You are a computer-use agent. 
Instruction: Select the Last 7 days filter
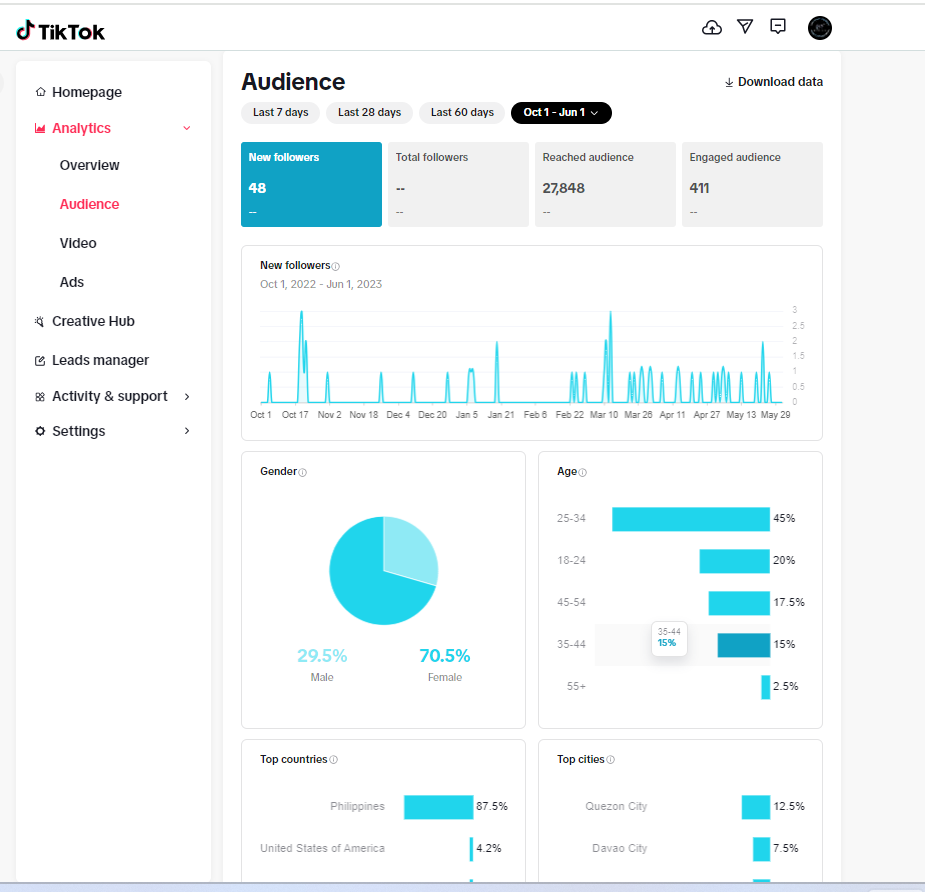click(x=280, y=113)
